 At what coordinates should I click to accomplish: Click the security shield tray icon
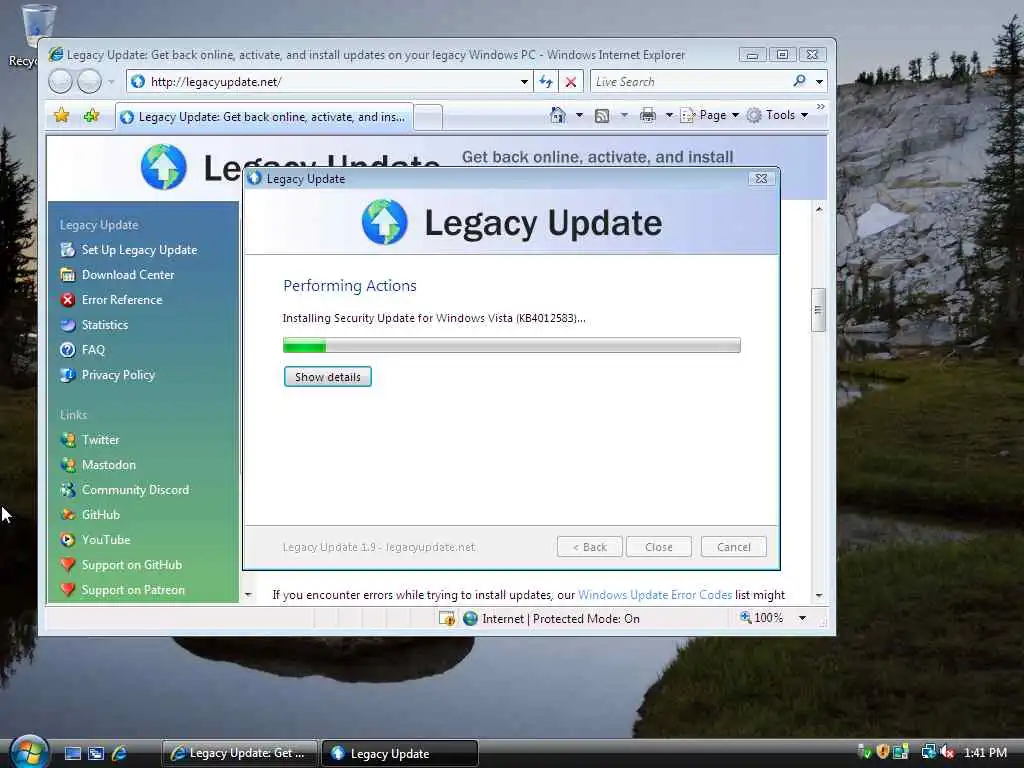pos(883,752)
